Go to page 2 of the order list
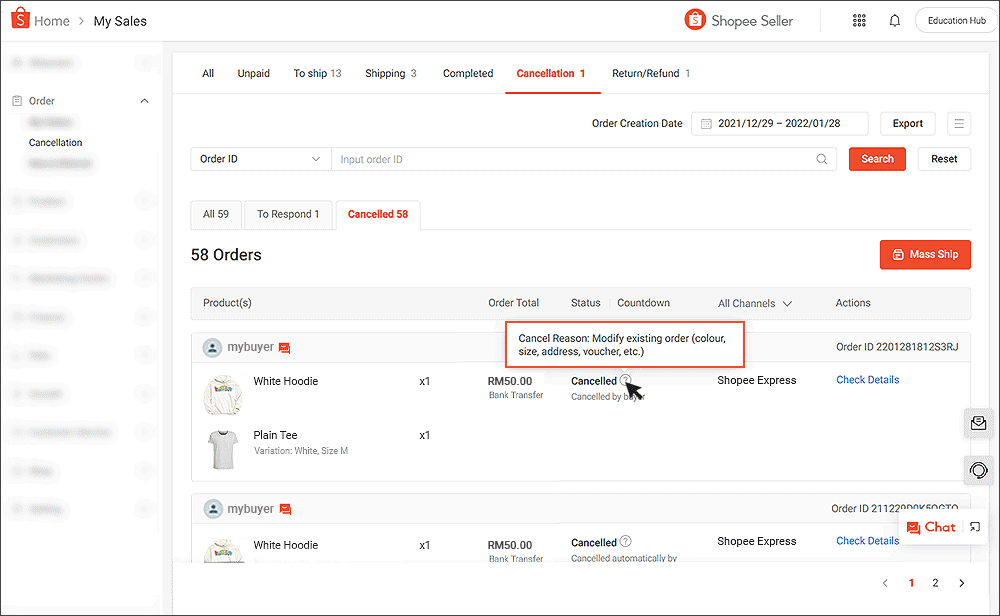 pyautogui.click(x=935, y=582)
